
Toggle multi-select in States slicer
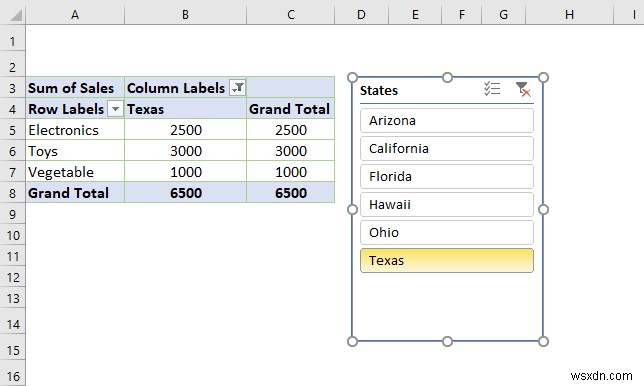492,89
